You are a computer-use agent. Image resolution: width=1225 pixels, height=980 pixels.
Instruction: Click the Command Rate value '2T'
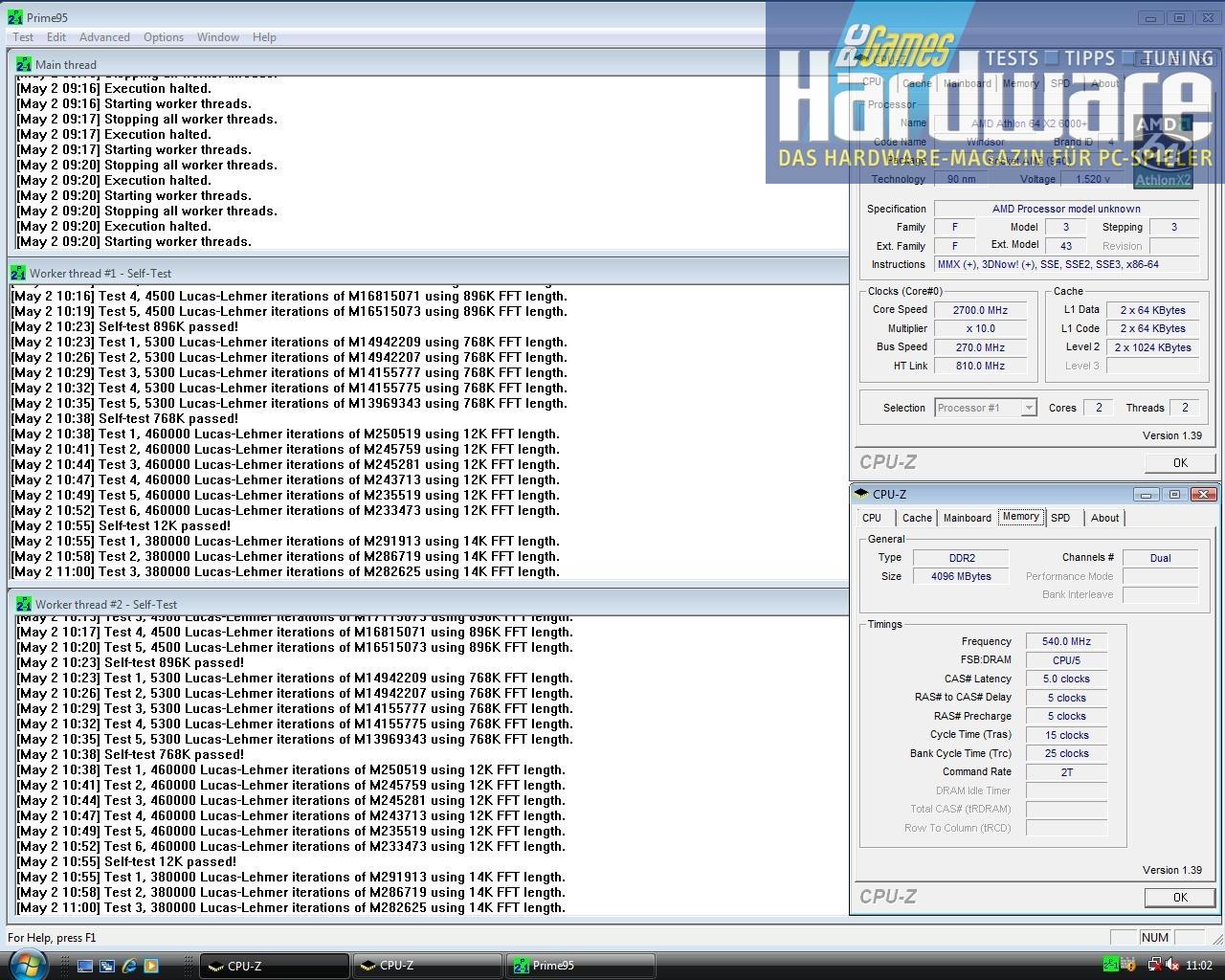pyautogui.click(x=1066, y=771)
